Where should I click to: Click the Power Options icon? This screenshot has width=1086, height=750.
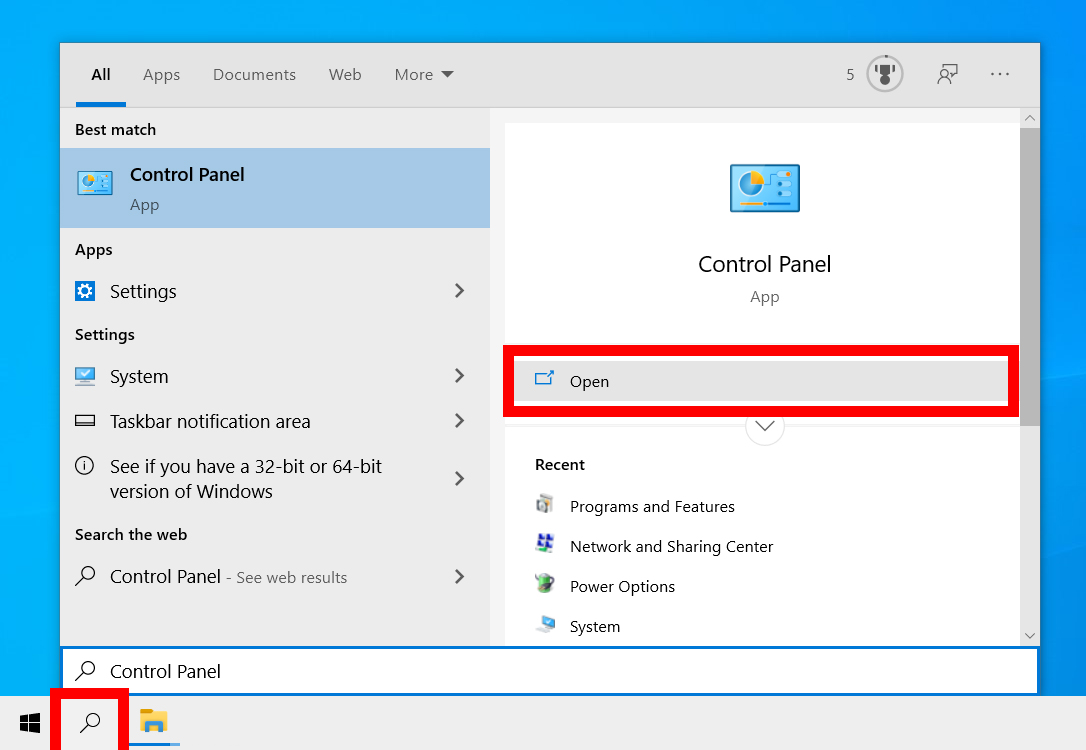point(545,583)
